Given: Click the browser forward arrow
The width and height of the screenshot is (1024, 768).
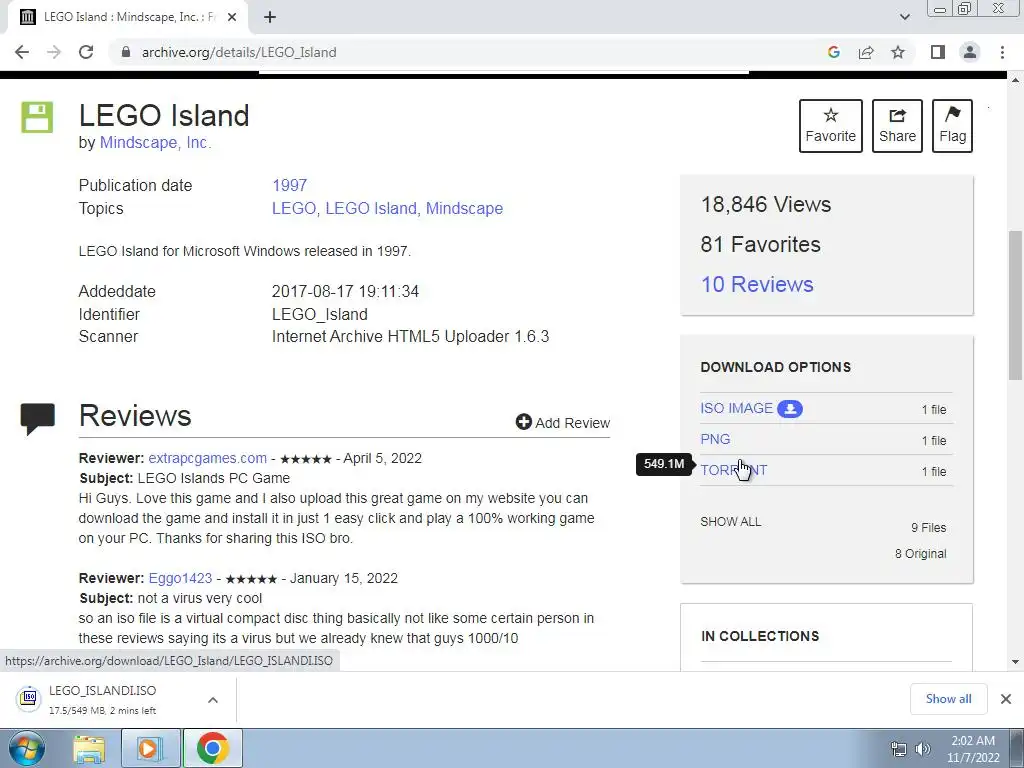Looking at the screenshot, I should [x=54, y=52].
